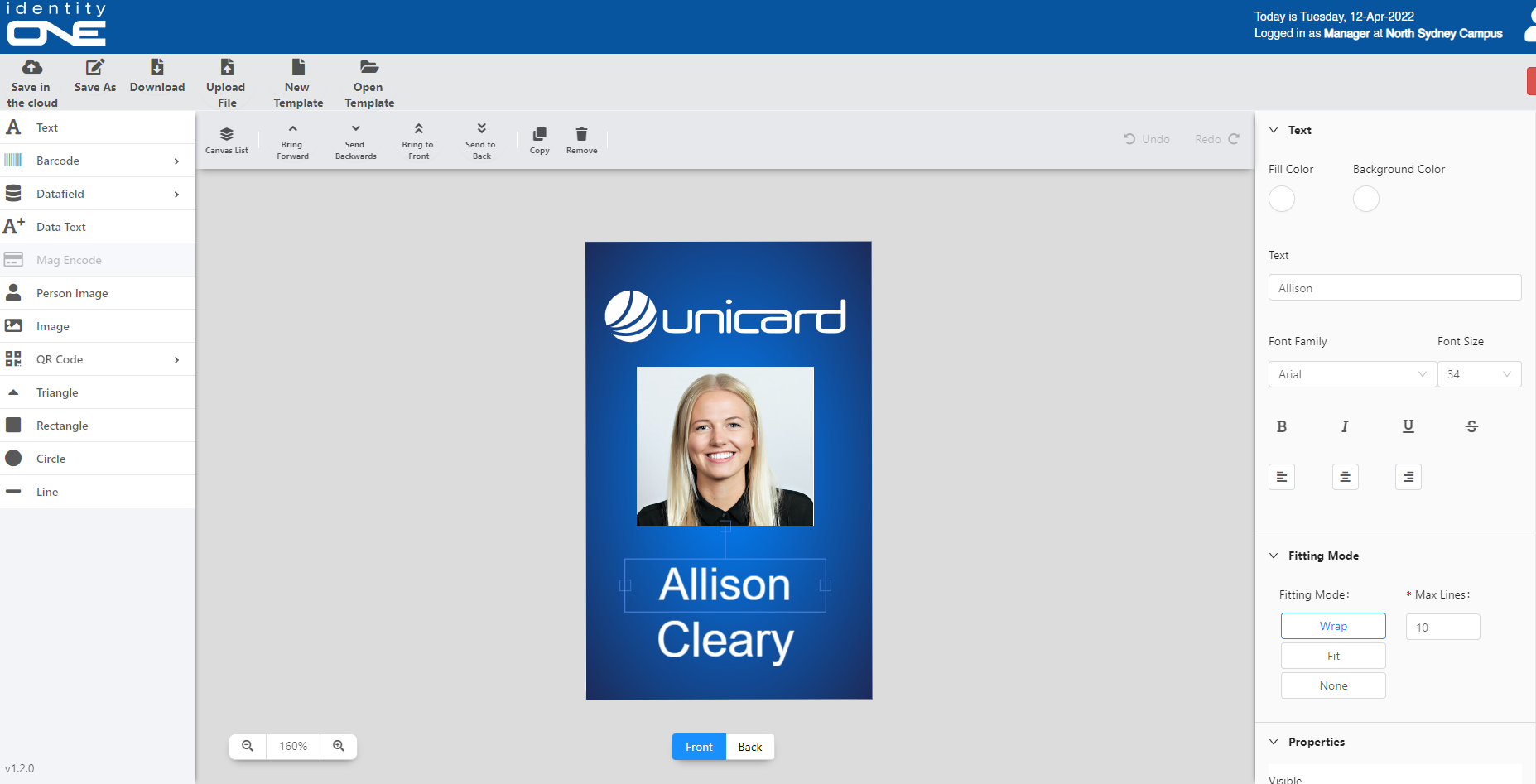The height and width of the screenshot is (784, 1536).
Task: Click the Download icon
Action: 157,67
